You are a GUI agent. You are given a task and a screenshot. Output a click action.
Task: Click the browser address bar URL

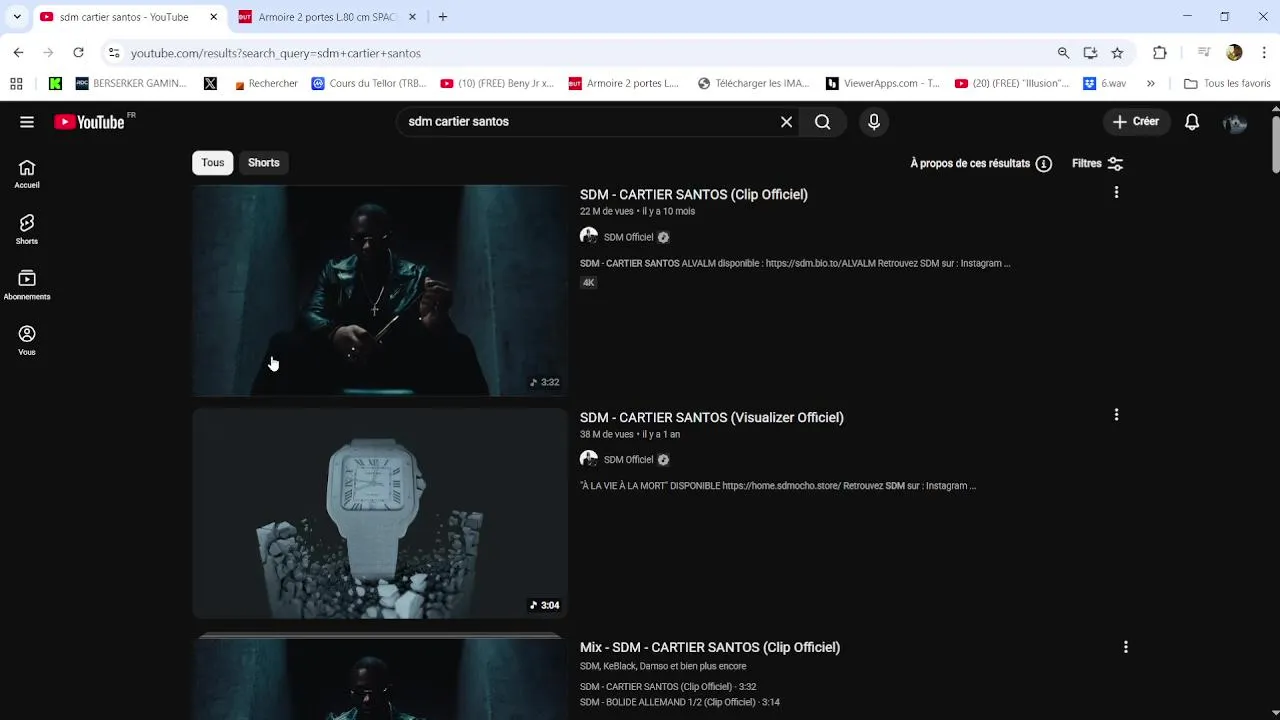(276, 53)
